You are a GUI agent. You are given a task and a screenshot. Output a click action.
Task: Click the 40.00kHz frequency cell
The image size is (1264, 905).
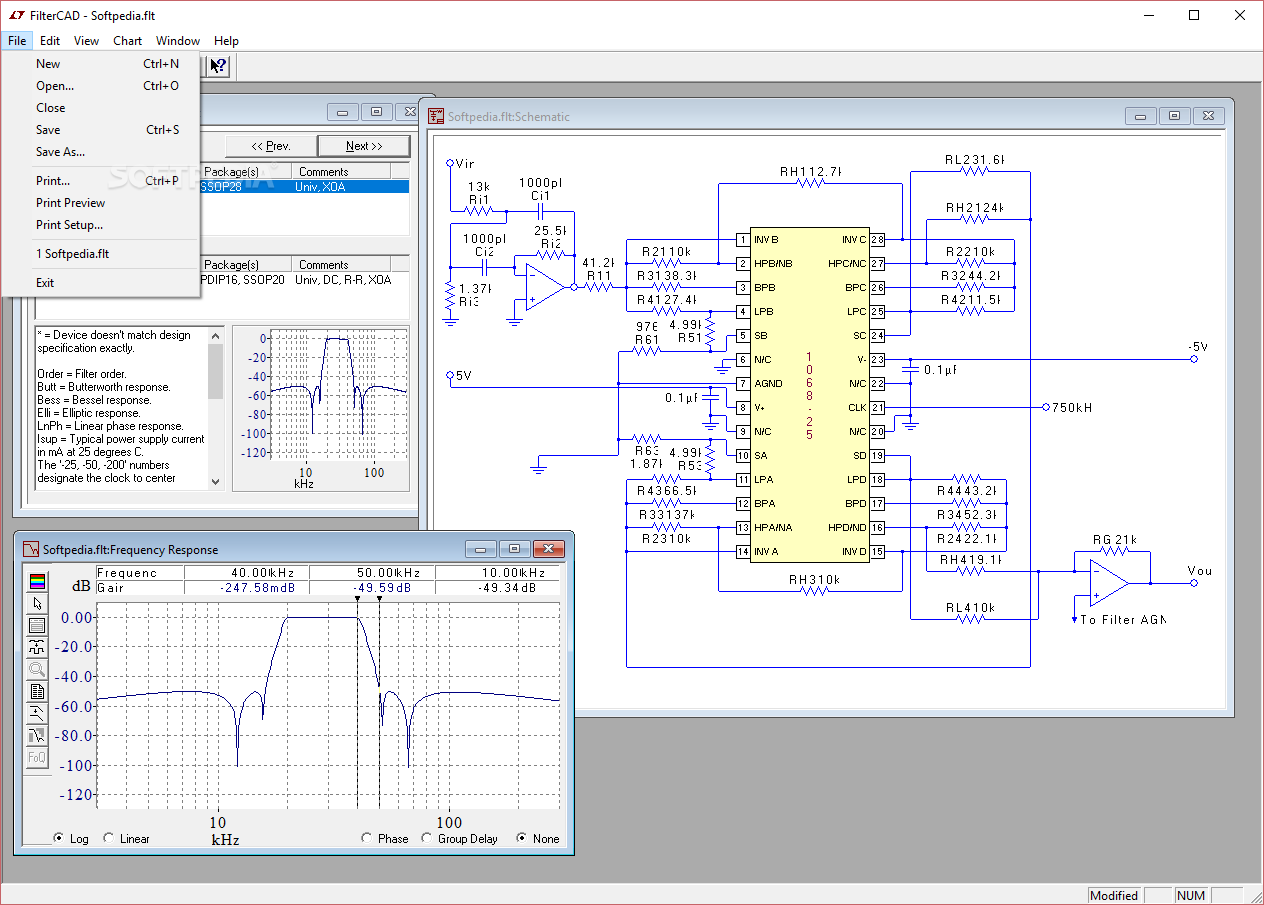tap(246, 573)
